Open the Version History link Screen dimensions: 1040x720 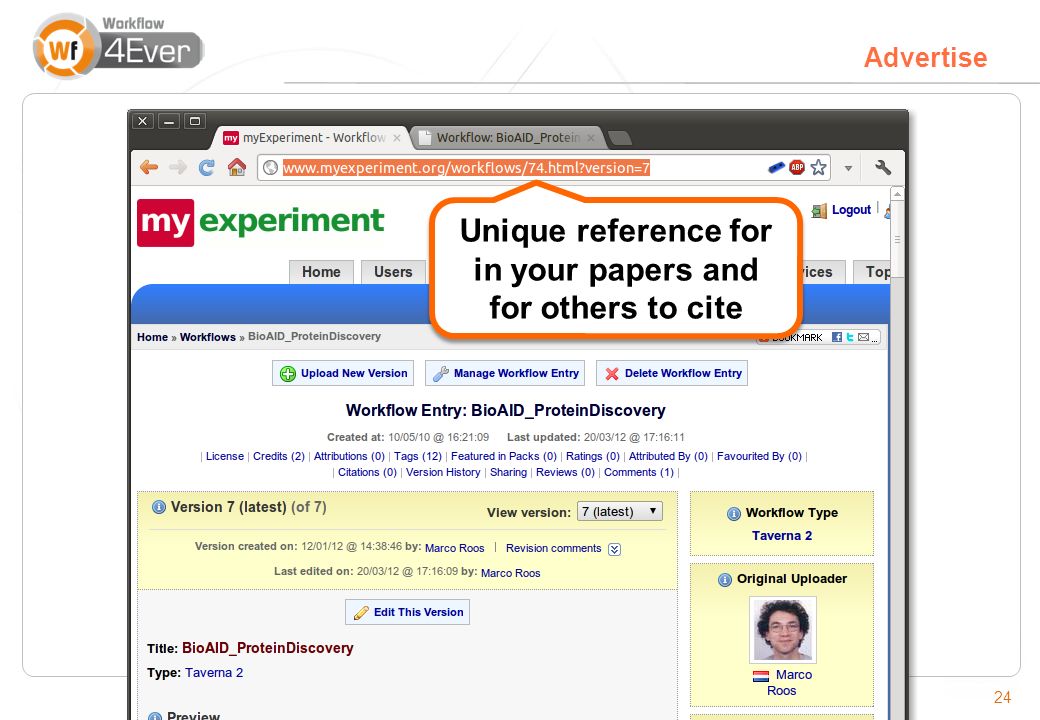pyautogui.click(x=443, y=472)
